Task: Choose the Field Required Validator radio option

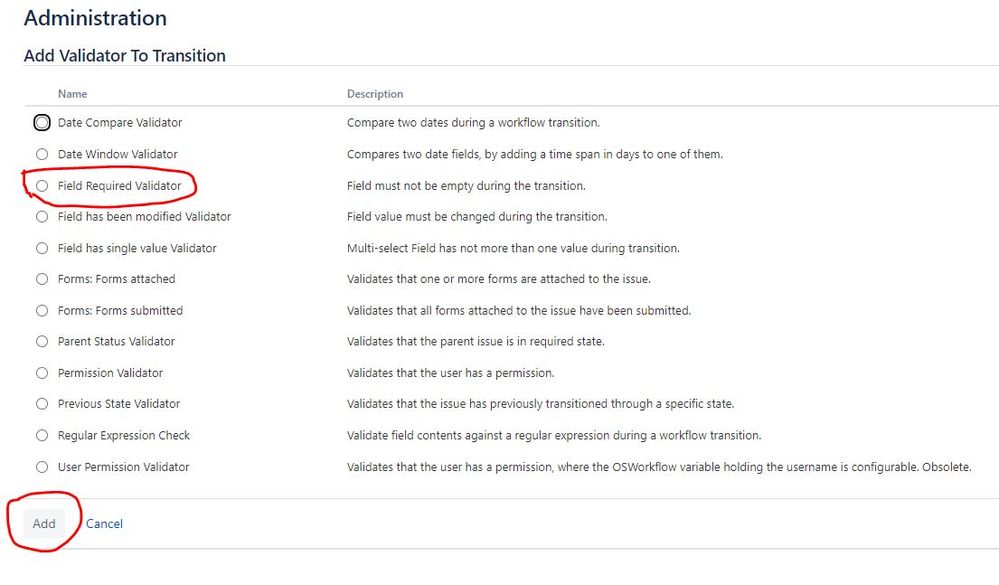Action: [x=42, y=186]
